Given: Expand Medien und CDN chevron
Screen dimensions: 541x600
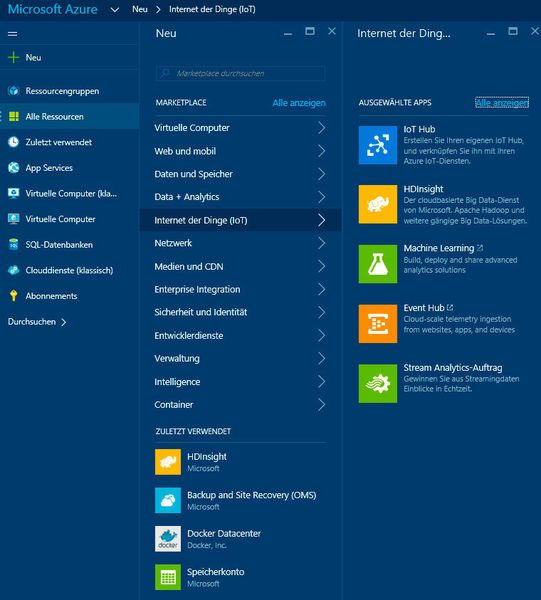Looking at the screenshot, I should [x=322, y=266].
